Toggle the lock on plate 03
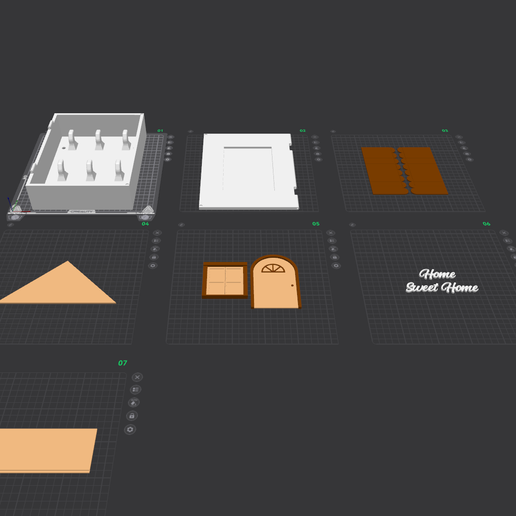 coord(467,154)
